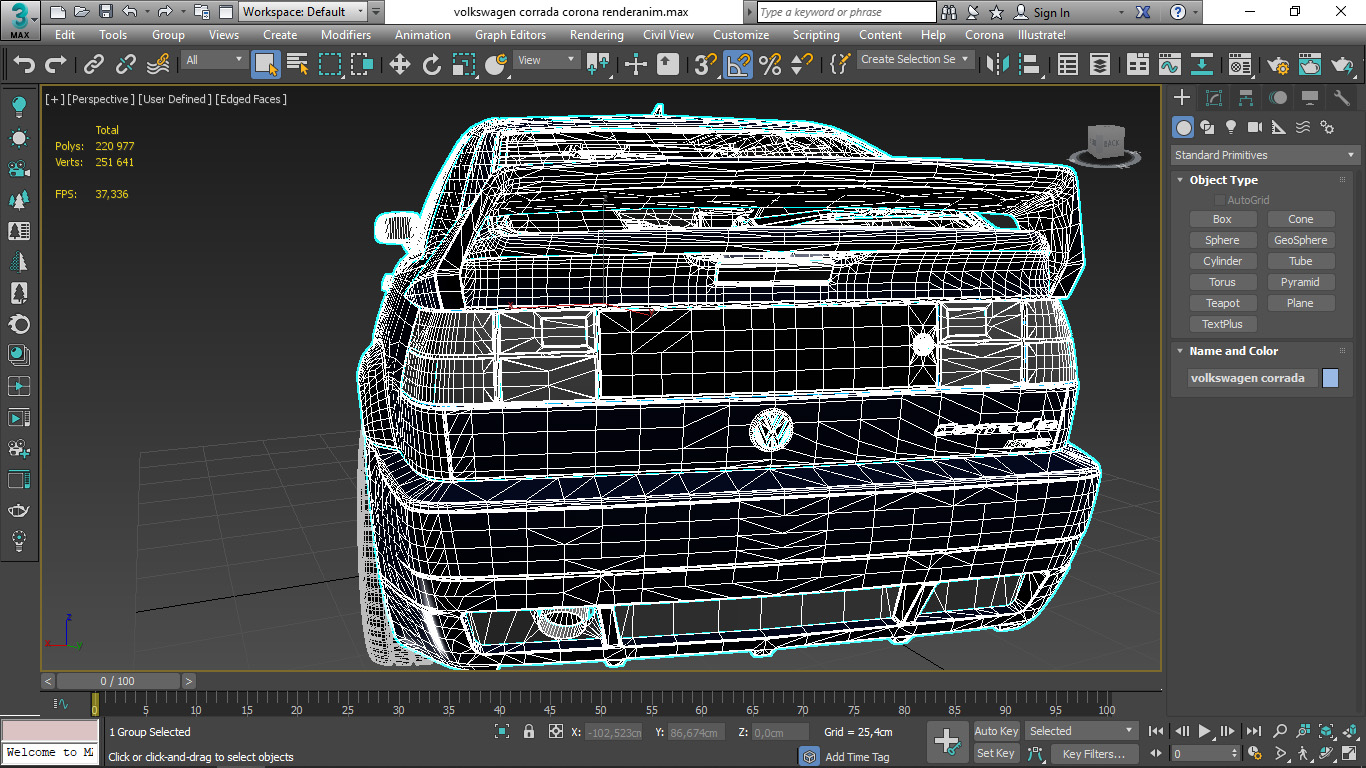Enable the AutoGrid checkbox

tap(1220, 200)
